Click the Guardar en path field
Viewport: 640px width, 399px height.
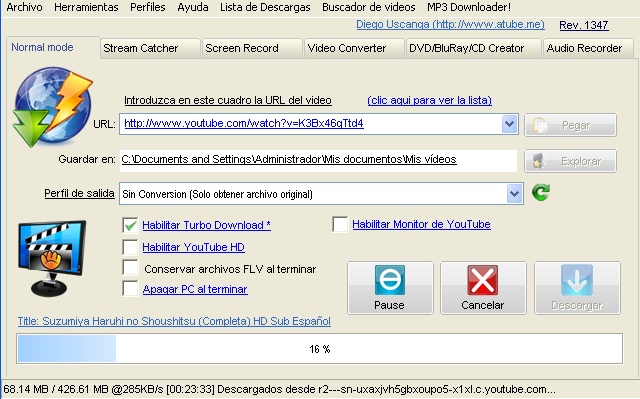click(x=318, y=160)
